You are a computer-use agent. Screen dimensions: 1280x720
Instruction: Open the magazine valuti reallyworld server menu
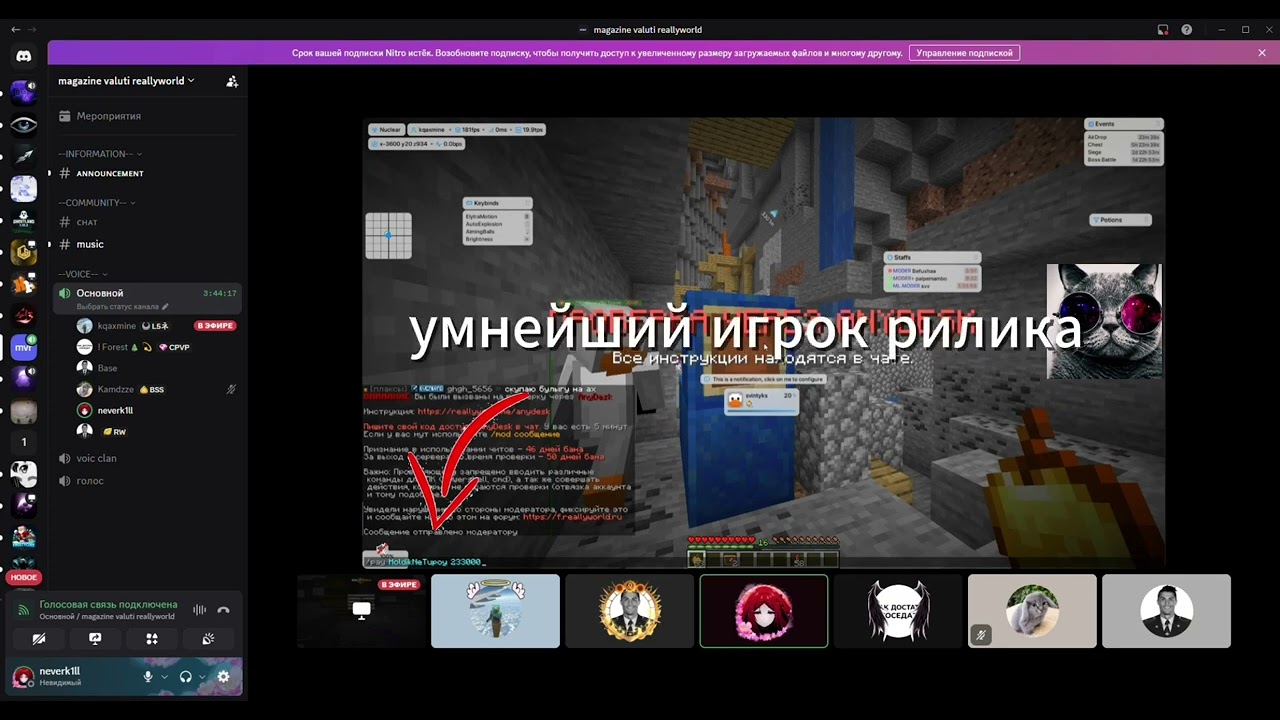[126, 80]
